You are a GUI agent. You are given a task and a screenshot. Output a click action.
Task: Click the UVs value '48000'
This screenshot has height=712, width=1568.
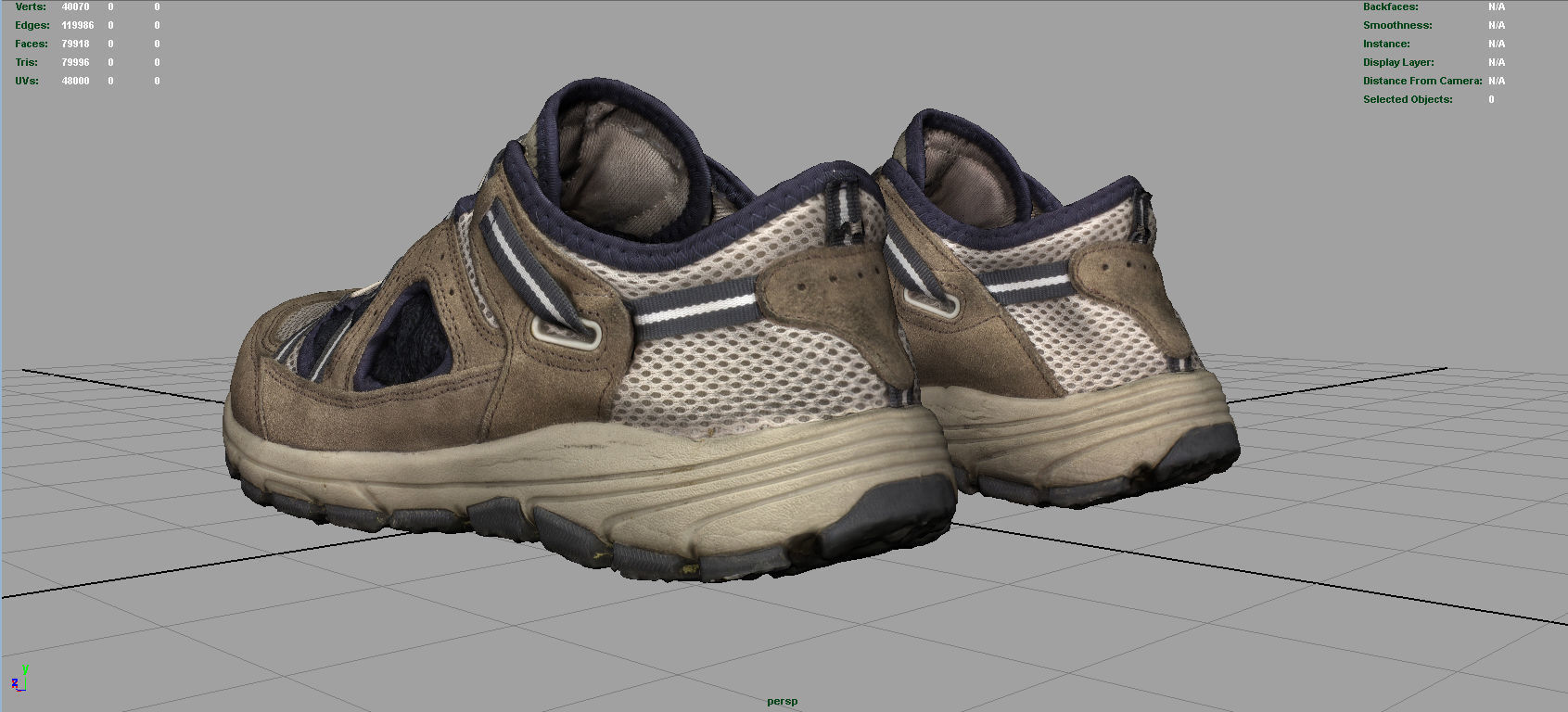tap(75, 81)
